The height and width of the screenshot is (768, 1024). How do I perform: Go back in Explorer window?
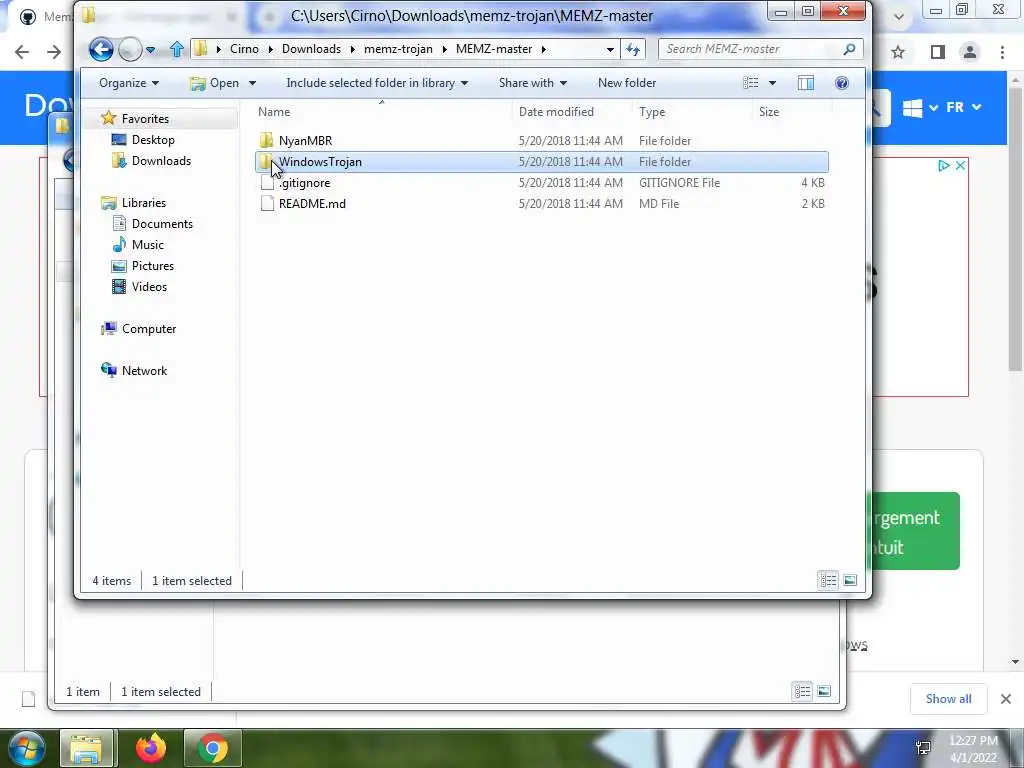pyautogui.click(x=101, y=49)
